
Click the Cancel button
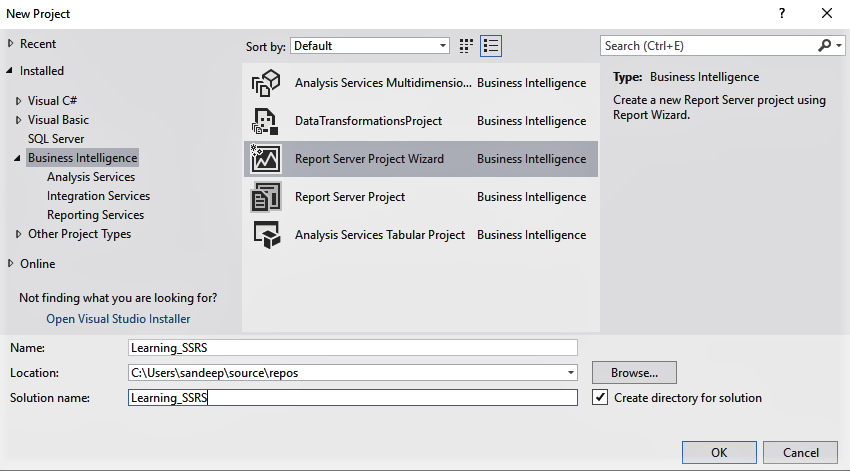[800, 453]
